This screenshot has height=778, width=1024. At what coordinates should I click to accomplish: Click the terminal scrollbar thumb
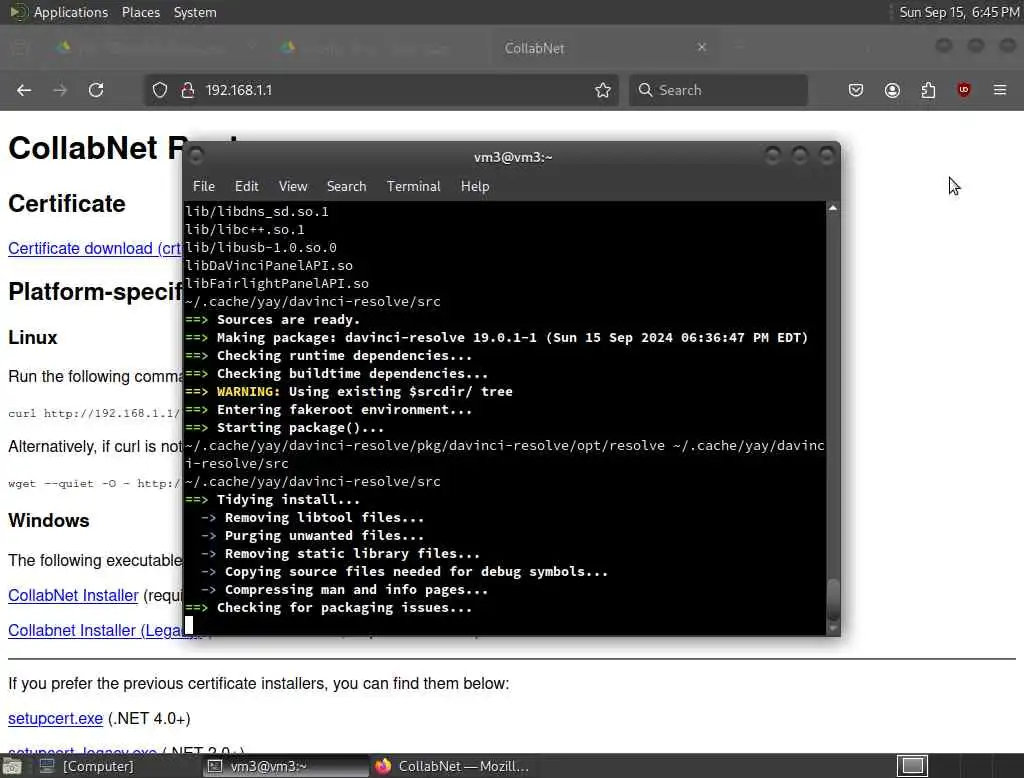(x=833, y=600)
